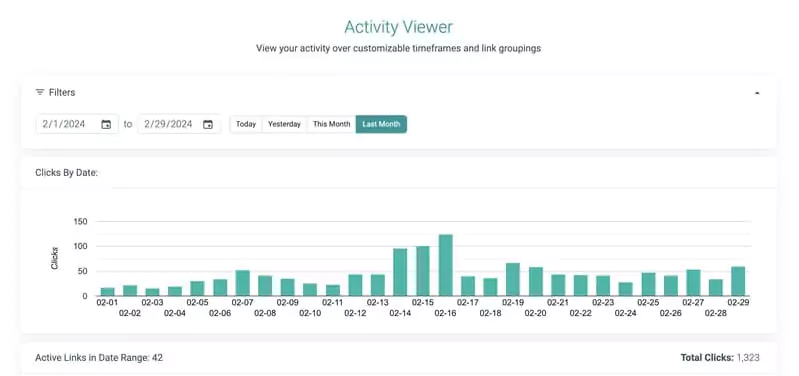Click the 50 y-axis value on the chart
Image resolution: width=799 pixels, height=376 pixels.
(83, 271)
